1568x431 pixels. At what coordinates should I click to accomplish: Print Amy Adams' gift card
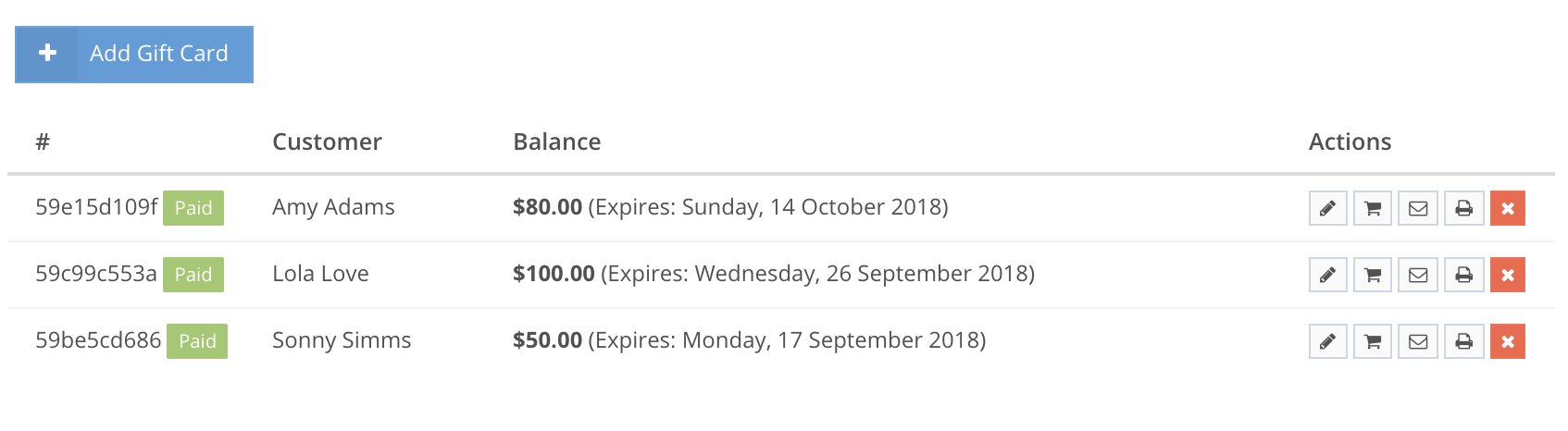[1463, 208]
